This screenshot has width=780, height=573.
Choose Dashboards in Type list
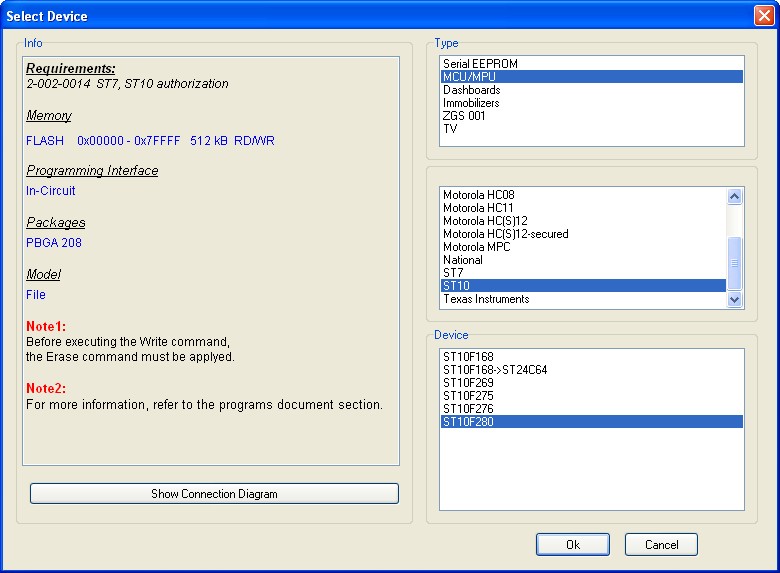coord(591,90)
